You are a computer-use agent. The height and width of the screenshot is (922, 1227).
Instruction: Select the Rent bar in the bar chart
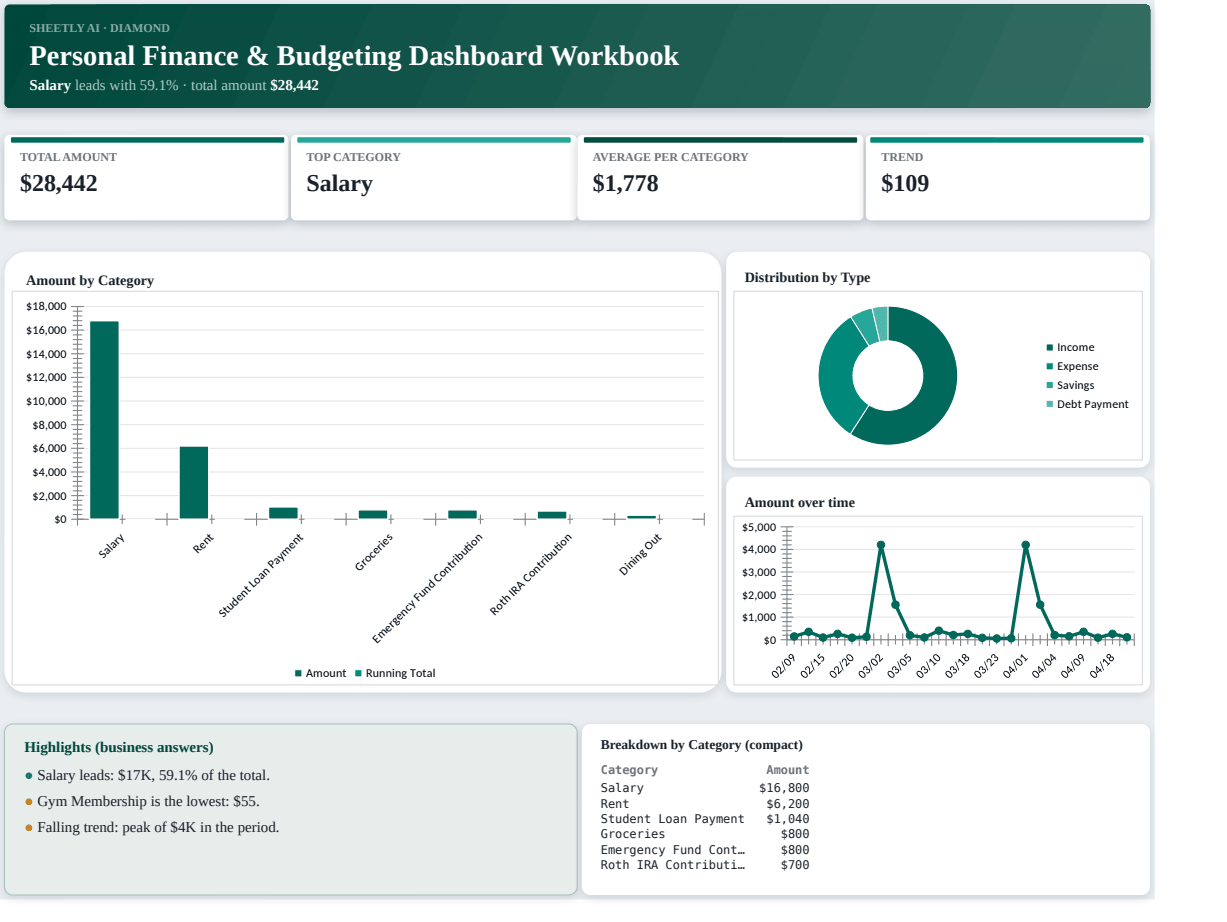[194, 483]
